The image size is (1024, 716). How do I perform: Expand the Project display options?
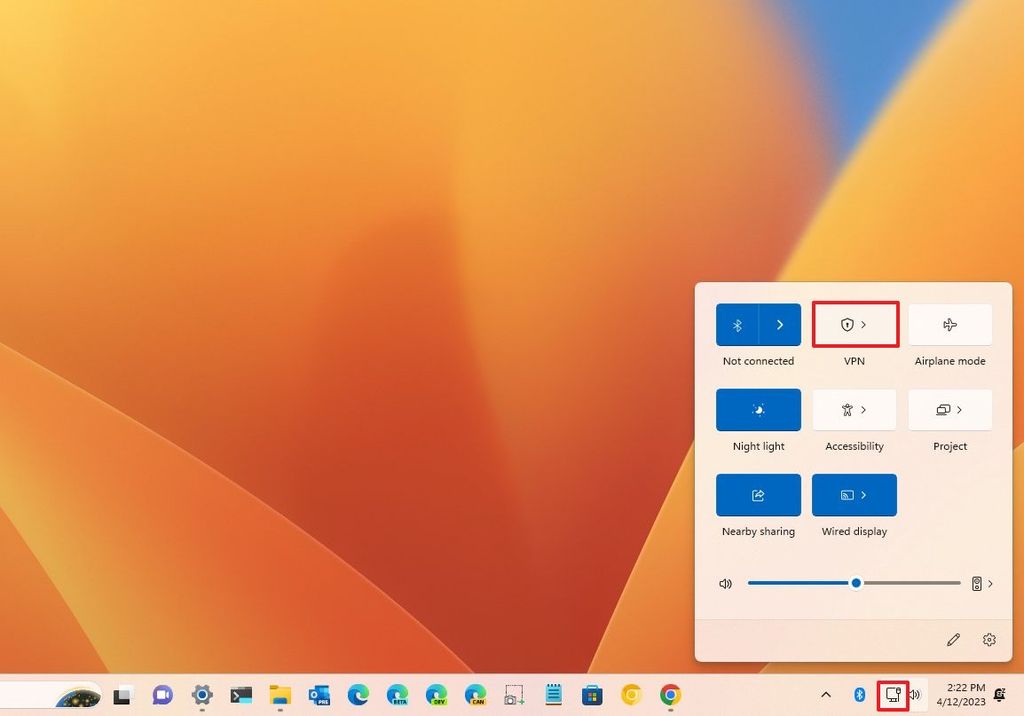[x=961, y=409]
